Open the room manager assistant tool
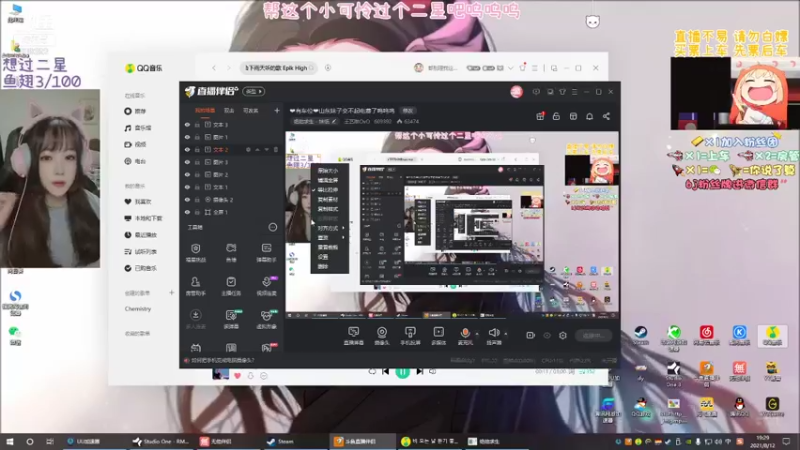This screenshot has width=800, height=450. [x=195, y=286]
